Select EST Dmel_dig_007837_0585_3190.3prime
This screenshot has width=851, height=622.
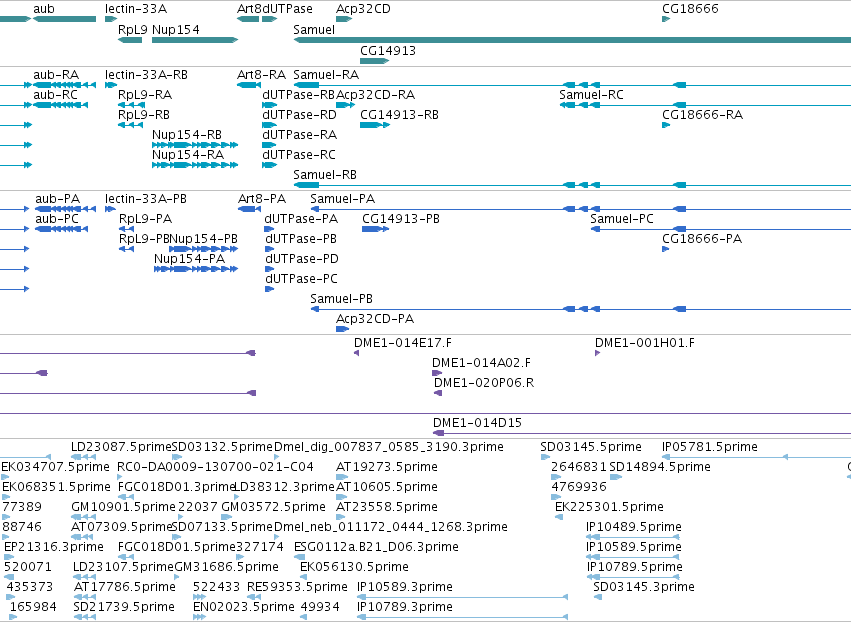pyautogui.click(x=389, y=447)
